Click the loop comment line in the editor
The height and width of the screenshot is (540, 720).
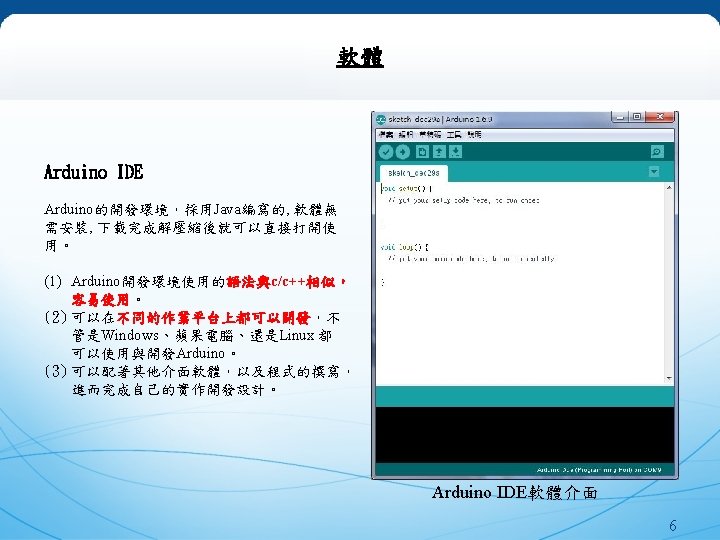click(x=471, y=259)
